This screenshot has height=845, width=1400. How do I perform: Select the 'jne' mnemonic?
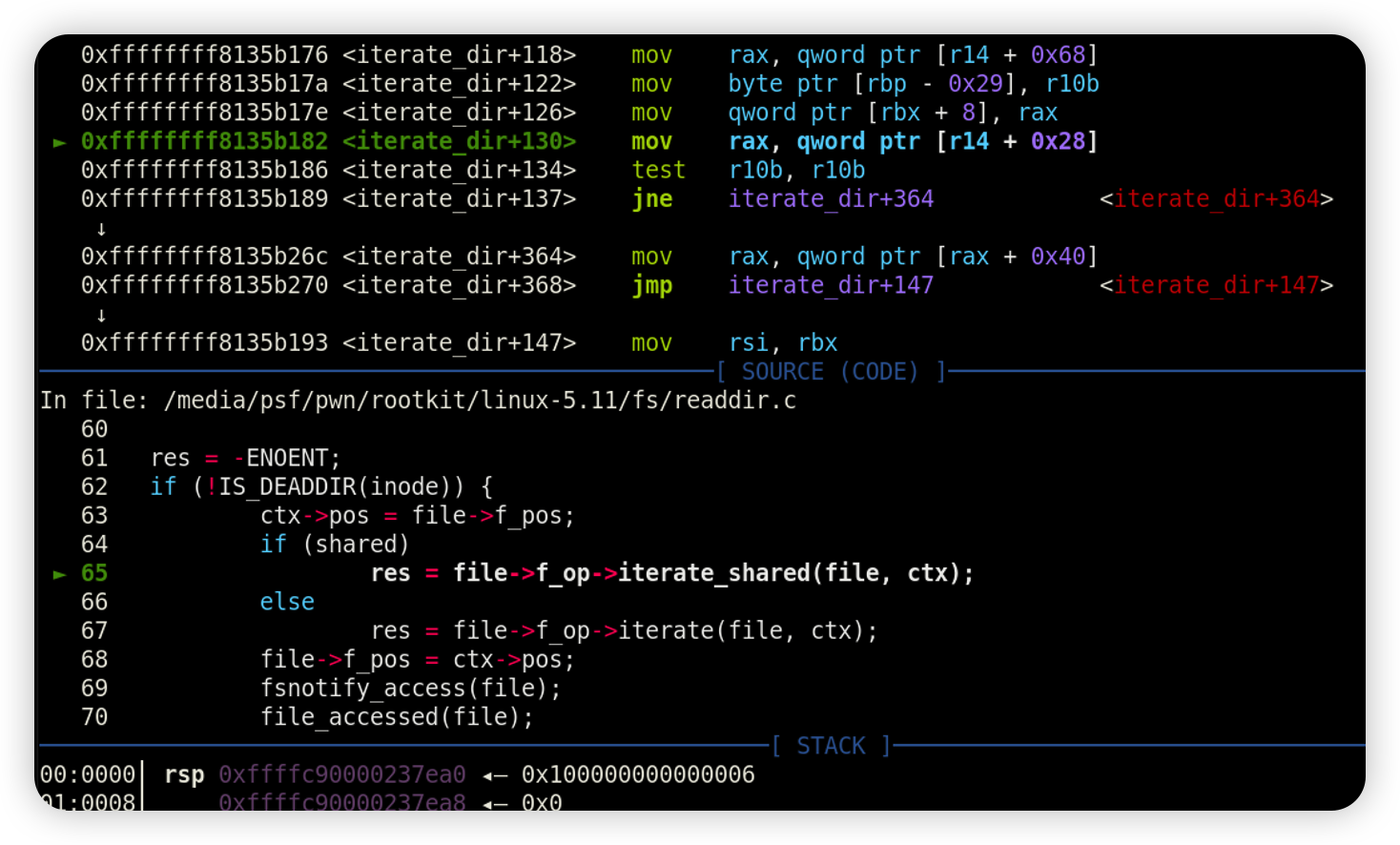pos(651,198)
